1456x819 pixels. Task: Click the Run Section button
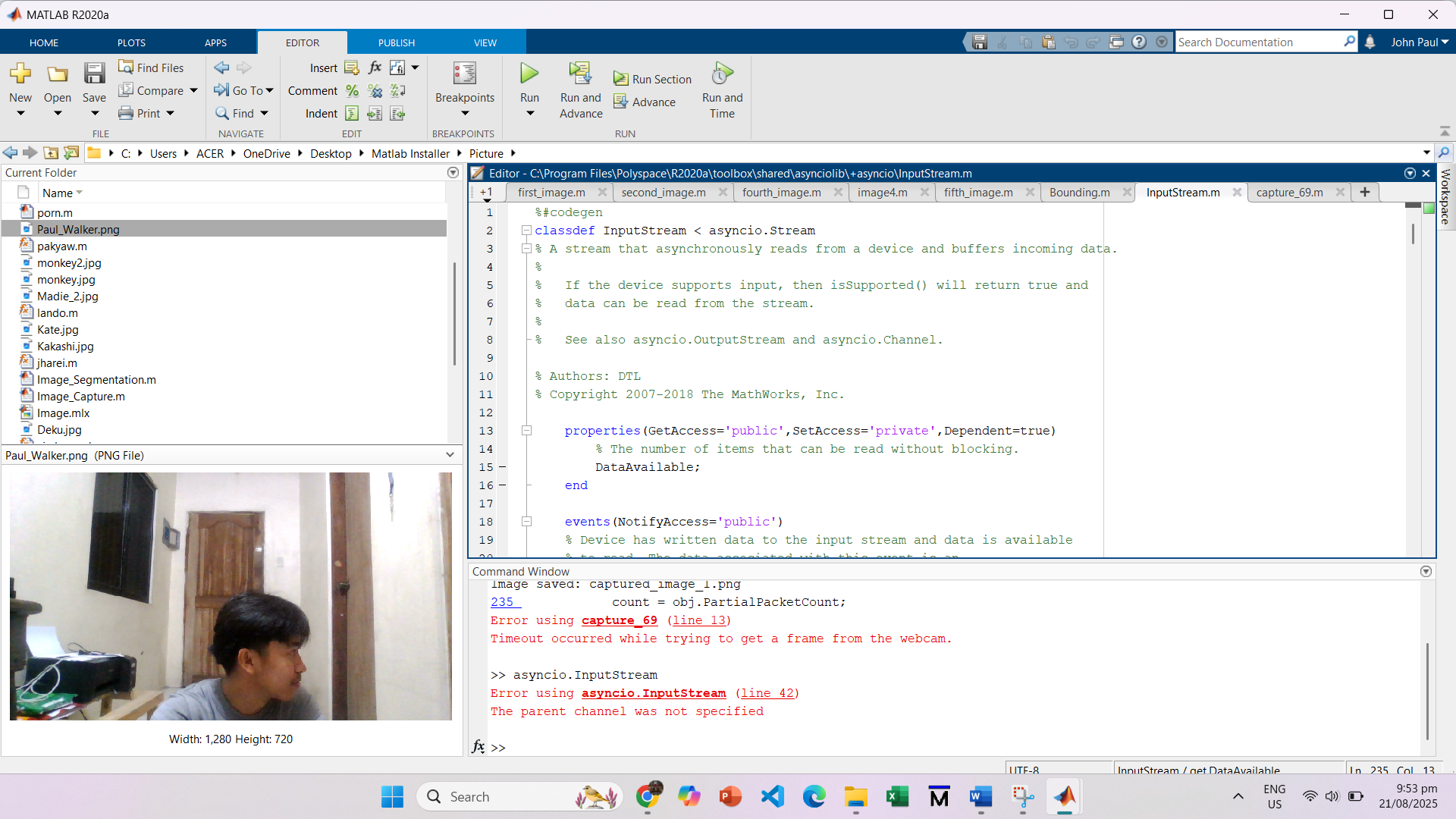pyautogui.click(x=653, y=79)
